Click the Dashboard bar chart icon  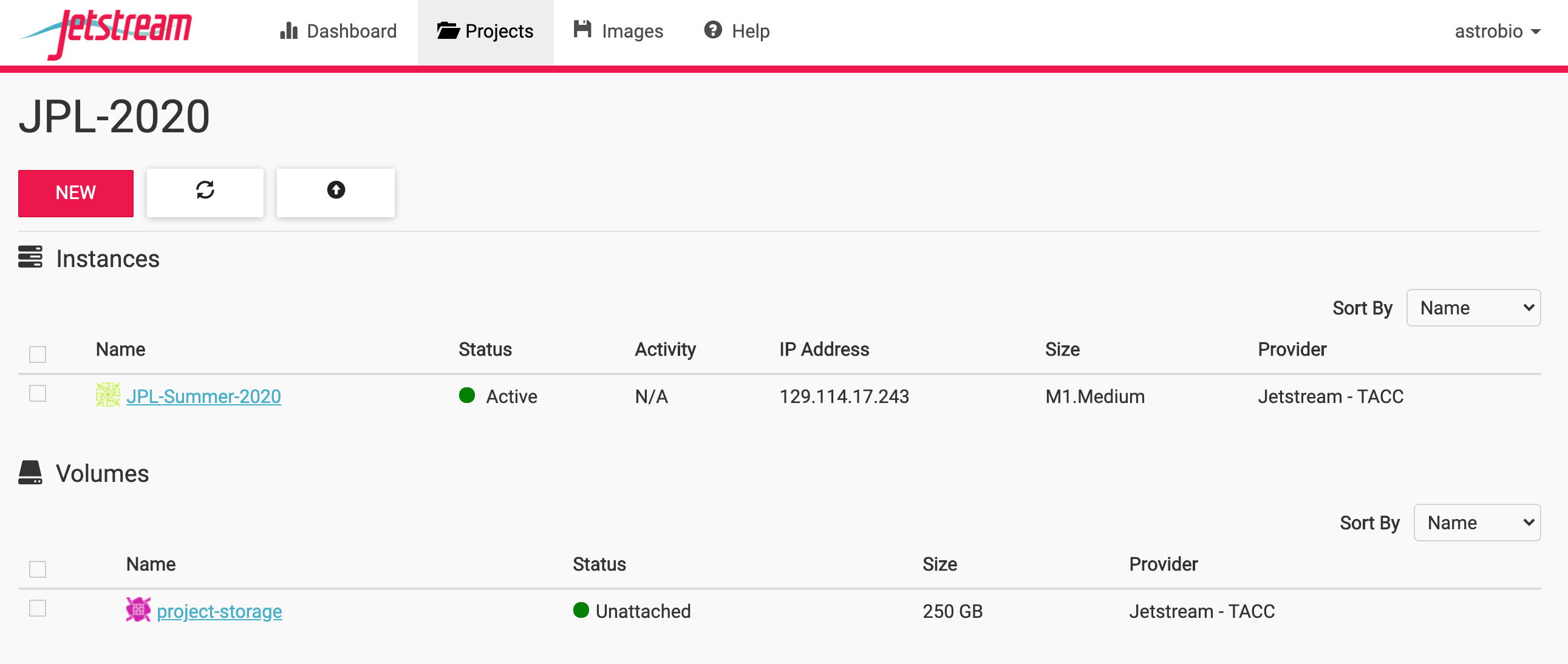[x=288, y=30]
